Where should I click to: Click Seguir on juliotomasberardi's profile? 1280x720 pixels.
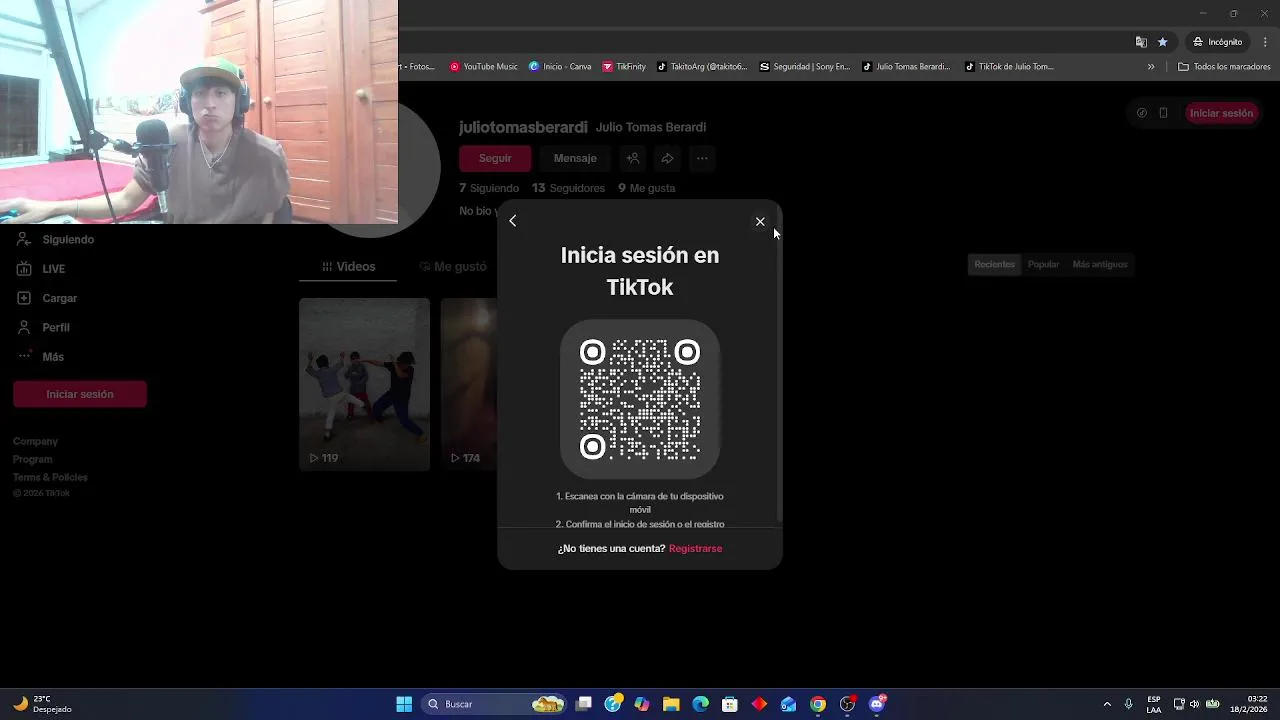pos(495,158)
